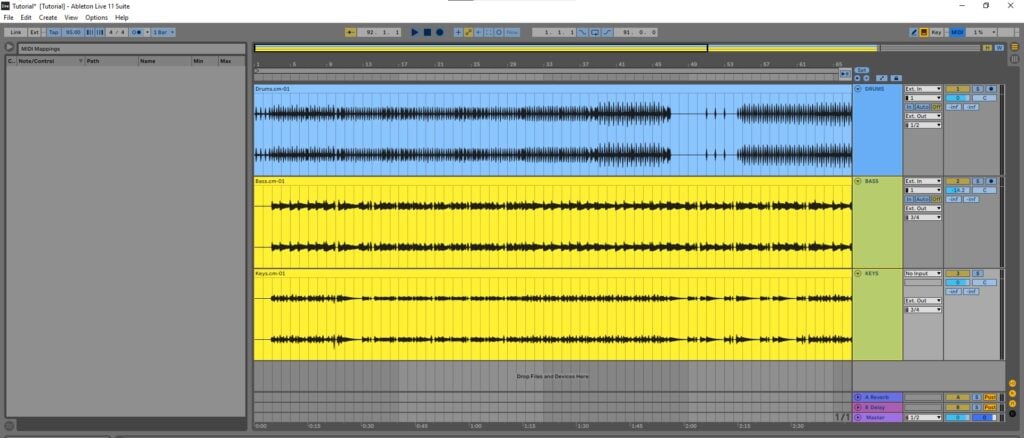Toggle the Arrangement Loop switch
This screenshot has width=1024, height=438.
point(595,32)
